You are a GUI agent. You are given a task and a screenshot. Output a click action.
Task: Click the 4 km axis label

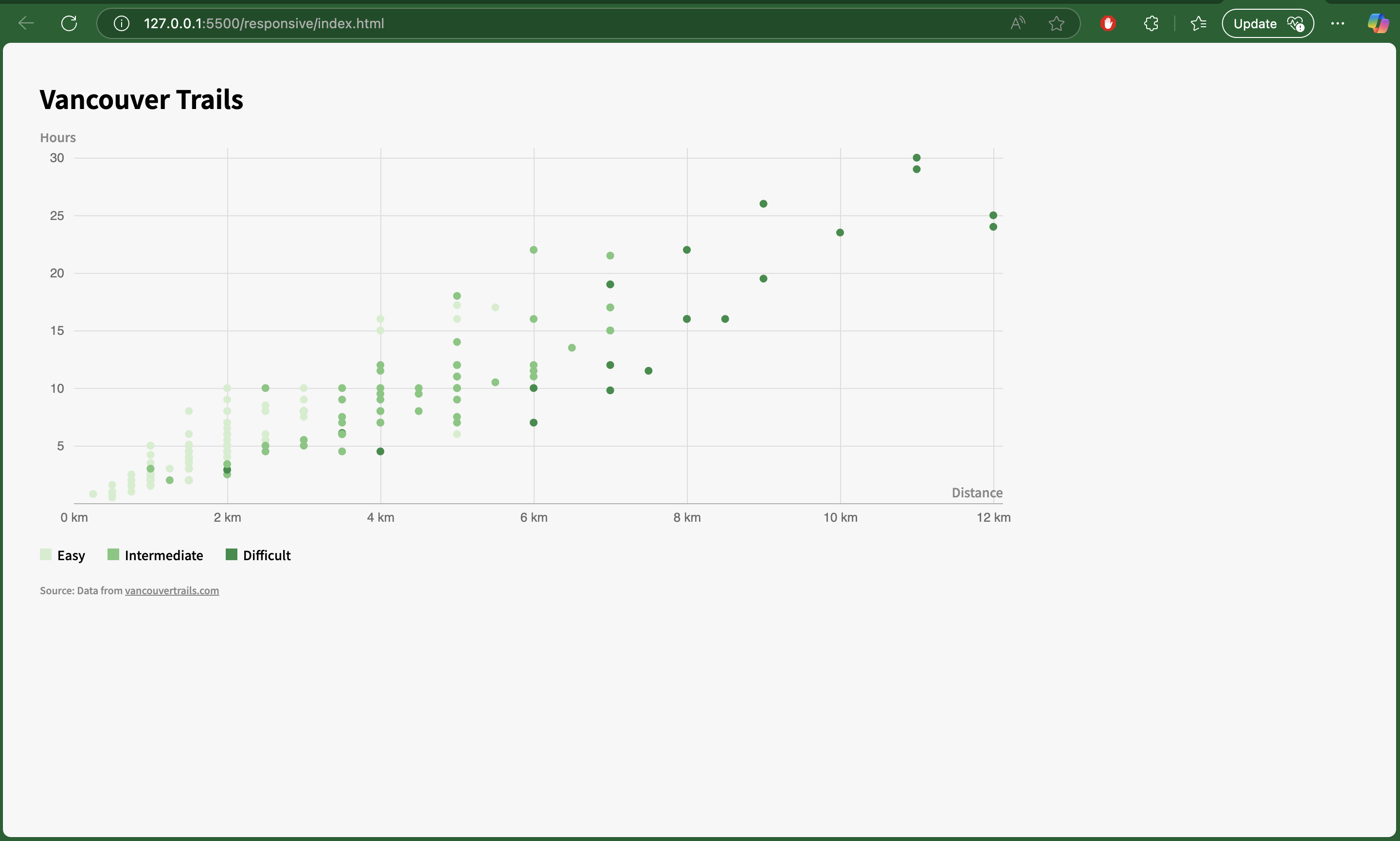click(380, 517)
